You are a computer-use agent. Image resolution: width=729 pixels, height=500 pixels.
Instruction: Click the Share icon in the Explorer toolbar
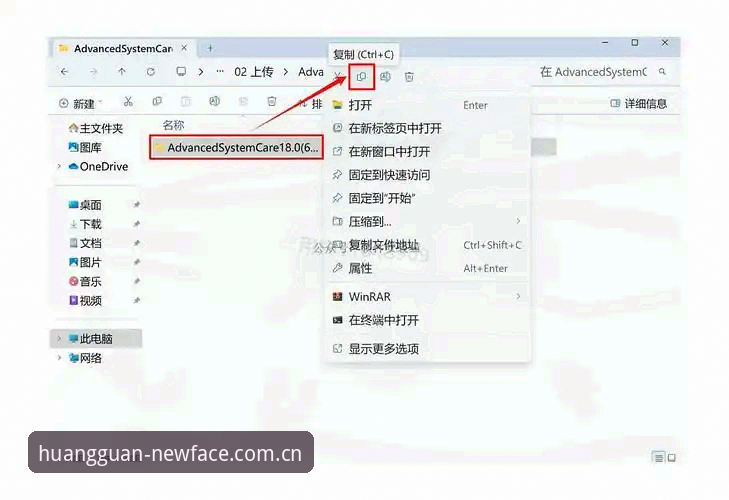(x=243, y=101)
